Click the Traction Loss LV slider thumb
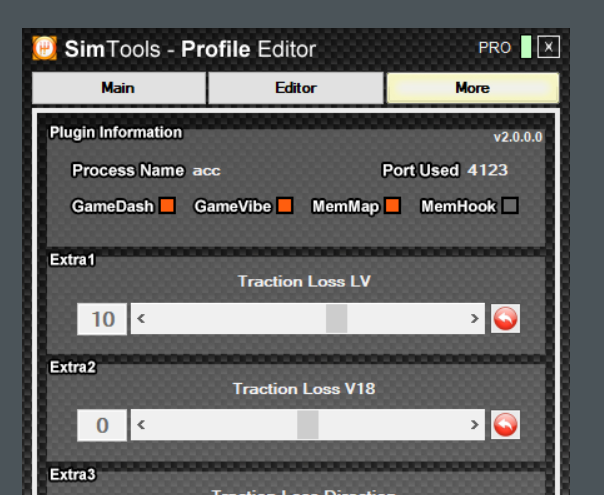 (x=337, y=319)
